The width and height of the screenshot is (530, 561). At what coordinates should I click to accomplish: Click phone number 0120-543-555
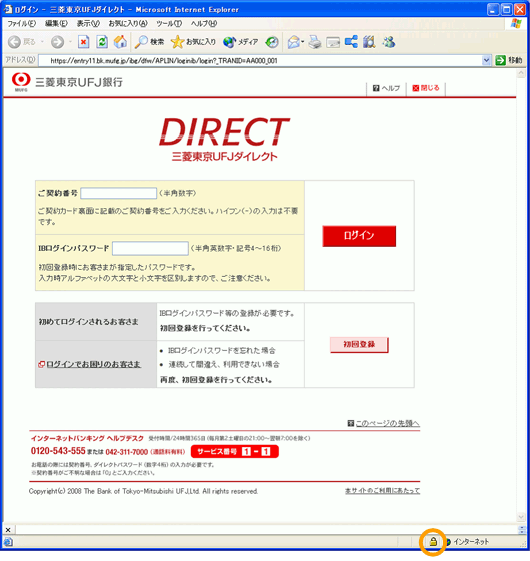[58, 451]
